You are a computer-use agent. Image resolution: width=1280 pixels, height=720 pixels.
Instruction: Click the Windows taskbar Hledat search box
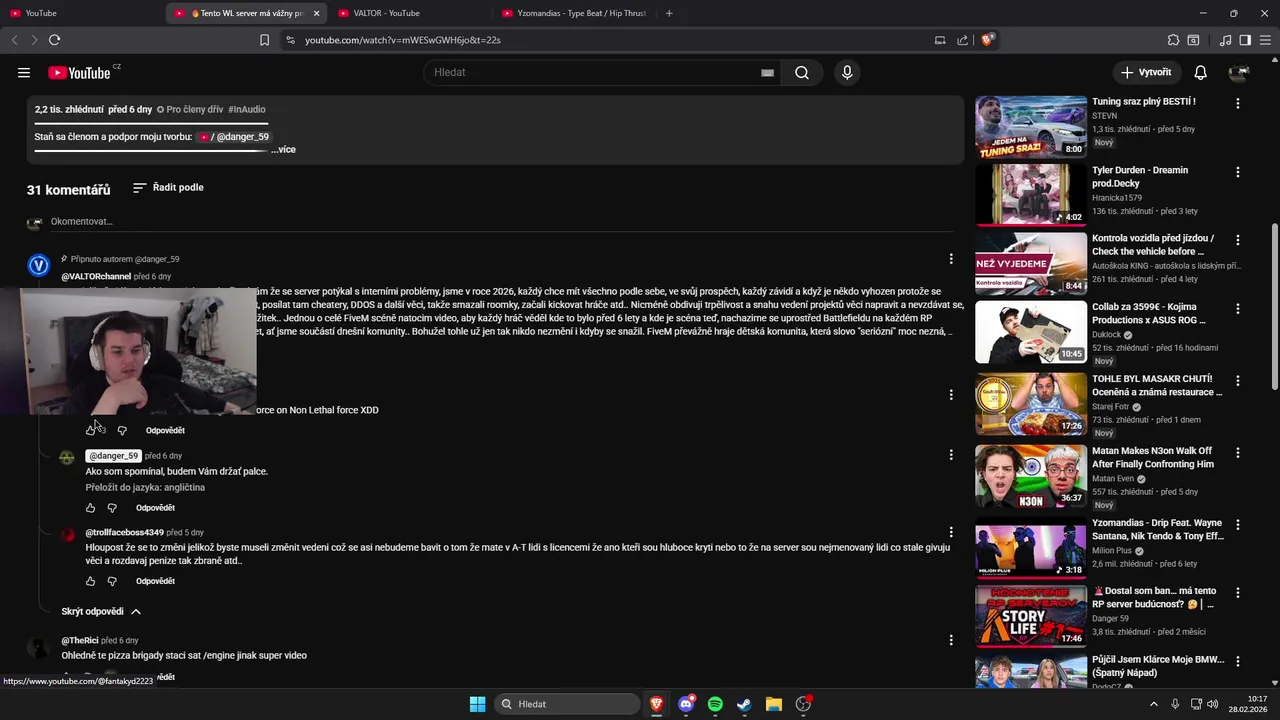568,704
